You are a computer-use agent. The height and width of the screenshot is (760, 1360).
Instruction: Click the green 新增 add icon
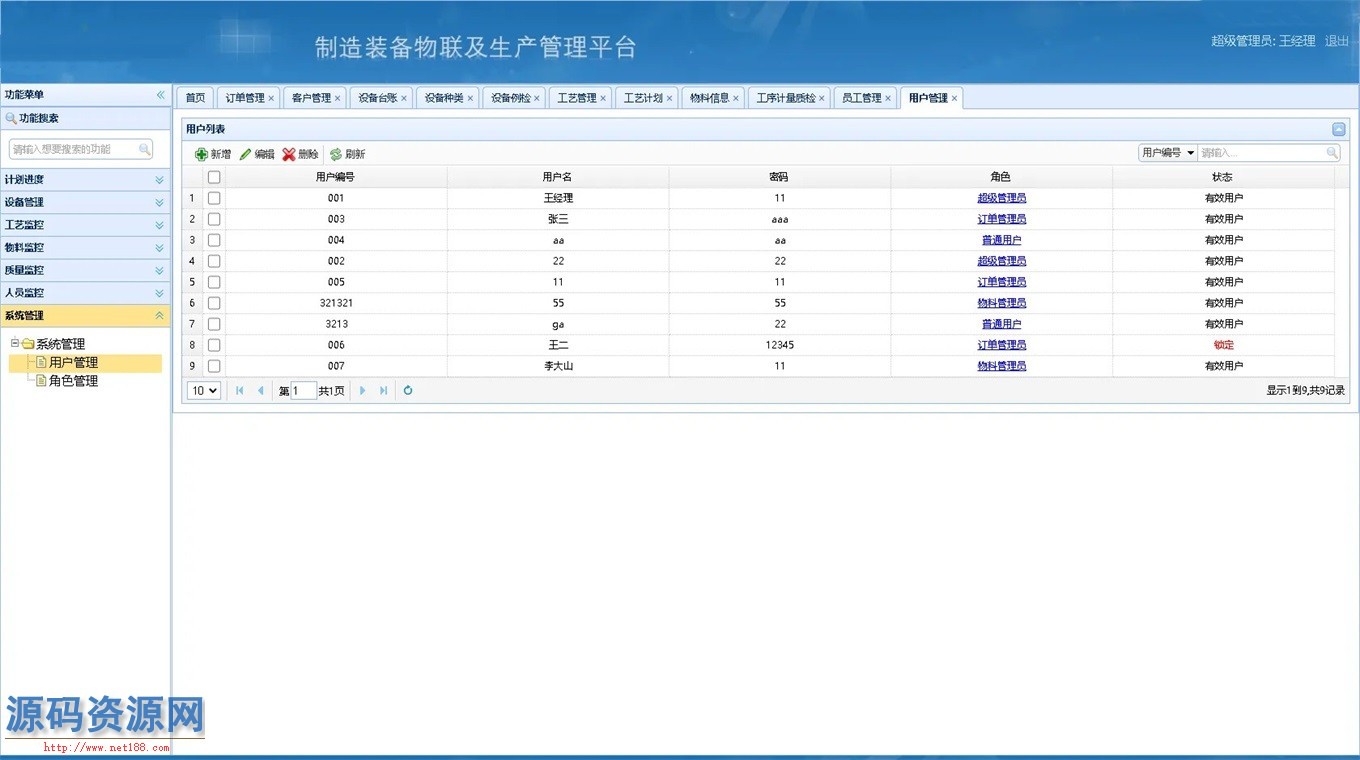[x=201, y=154]
